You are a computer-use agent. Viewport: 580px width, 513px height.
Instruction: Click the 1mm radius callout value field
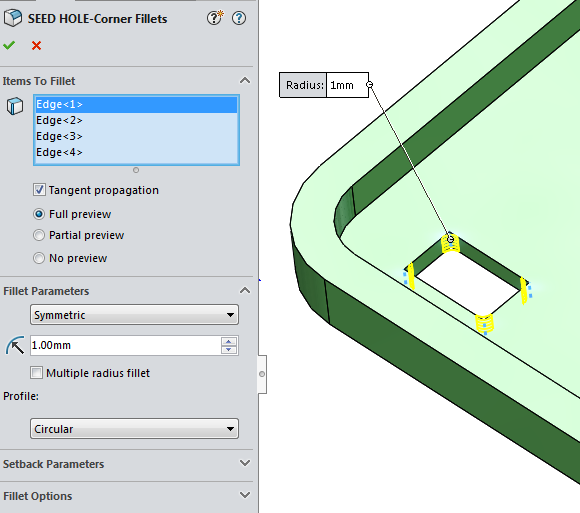347,85
